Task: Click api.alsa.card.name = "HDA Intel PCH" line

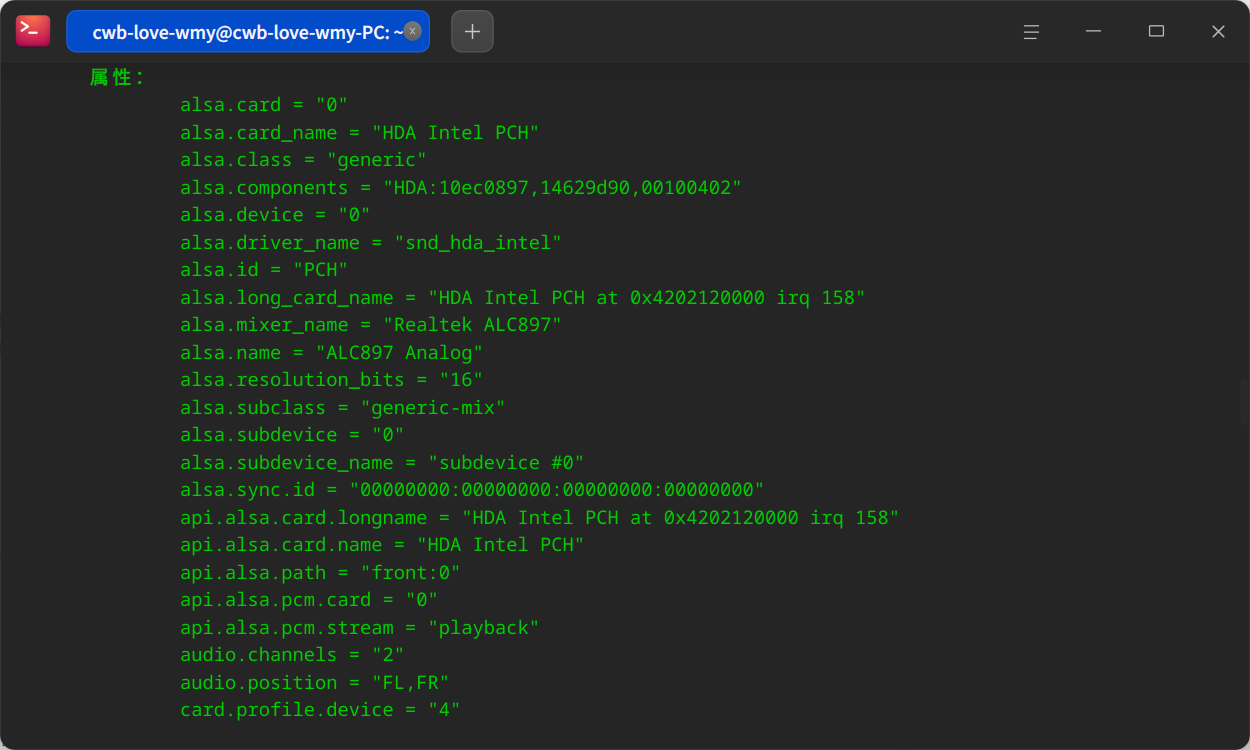Action: tap(382, 545)
